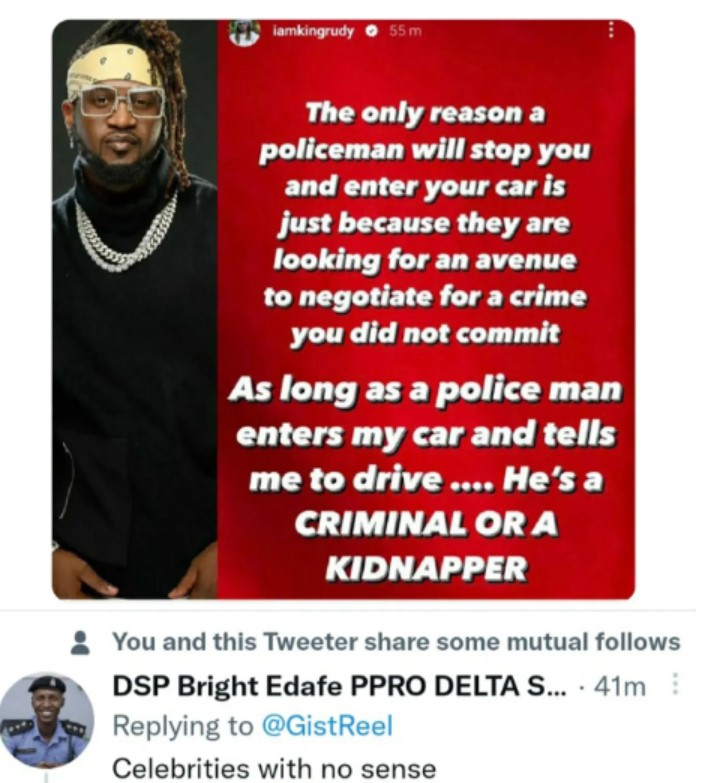Open the story's vertical three-dot menu

610,30
